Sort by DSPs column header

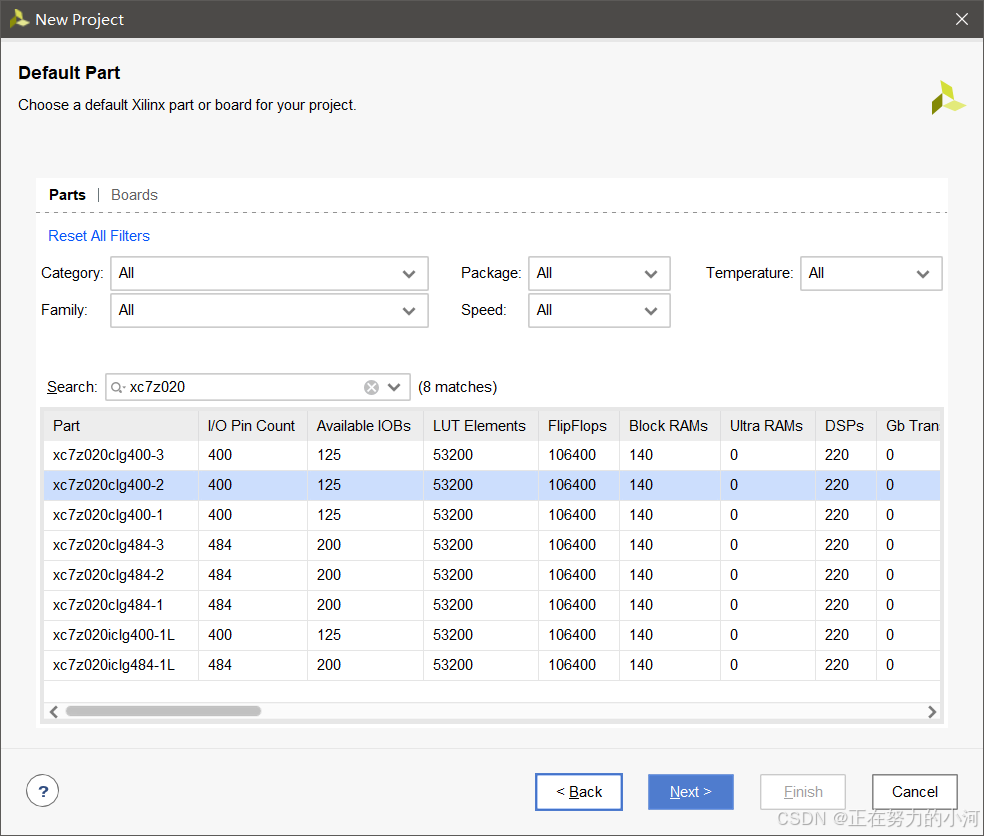(845, 426)
